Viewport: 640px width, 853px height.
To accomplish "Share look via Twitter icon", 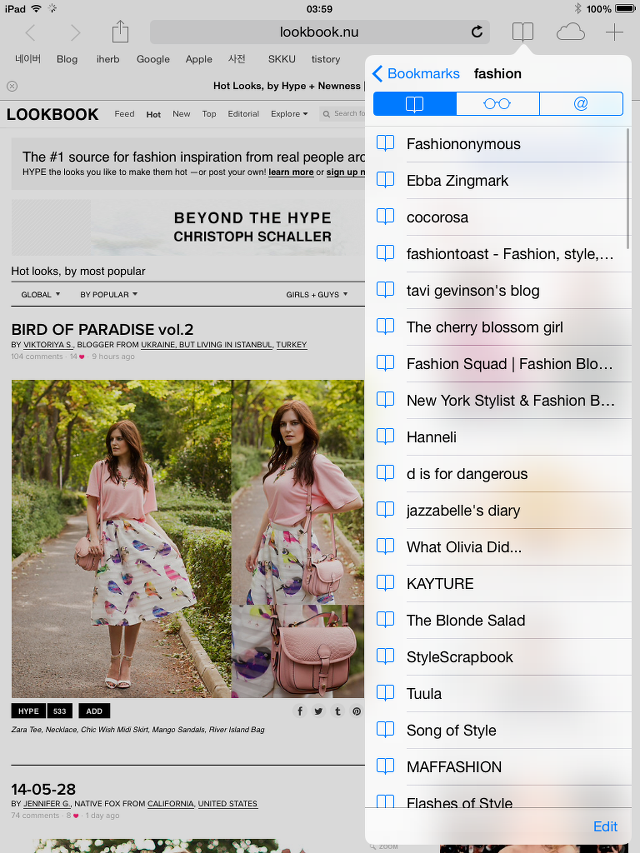I will pyautogui.click(x=318, y=710).
